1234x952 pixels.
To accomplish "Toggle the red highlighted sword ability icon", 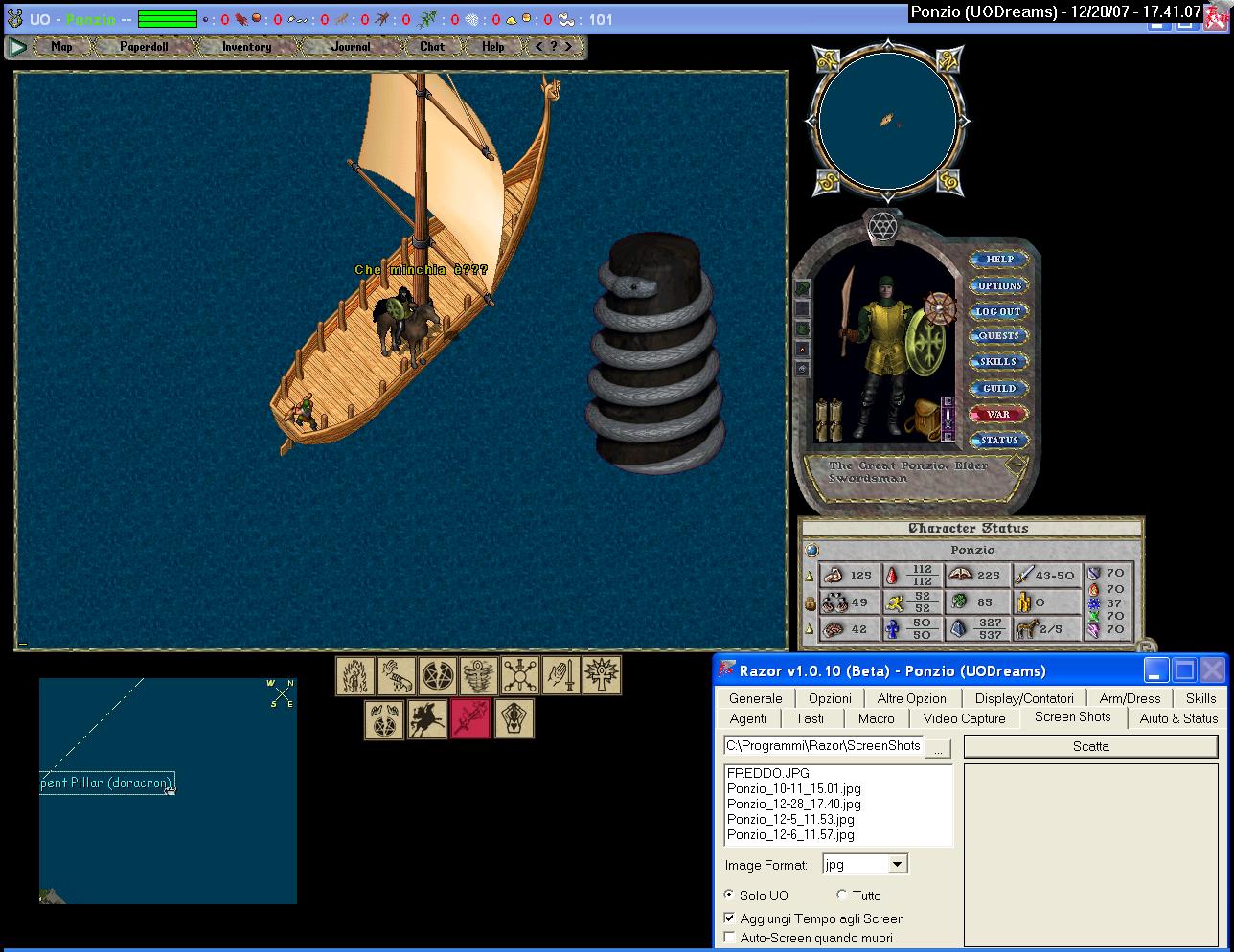I will click(x=470, y=718).
